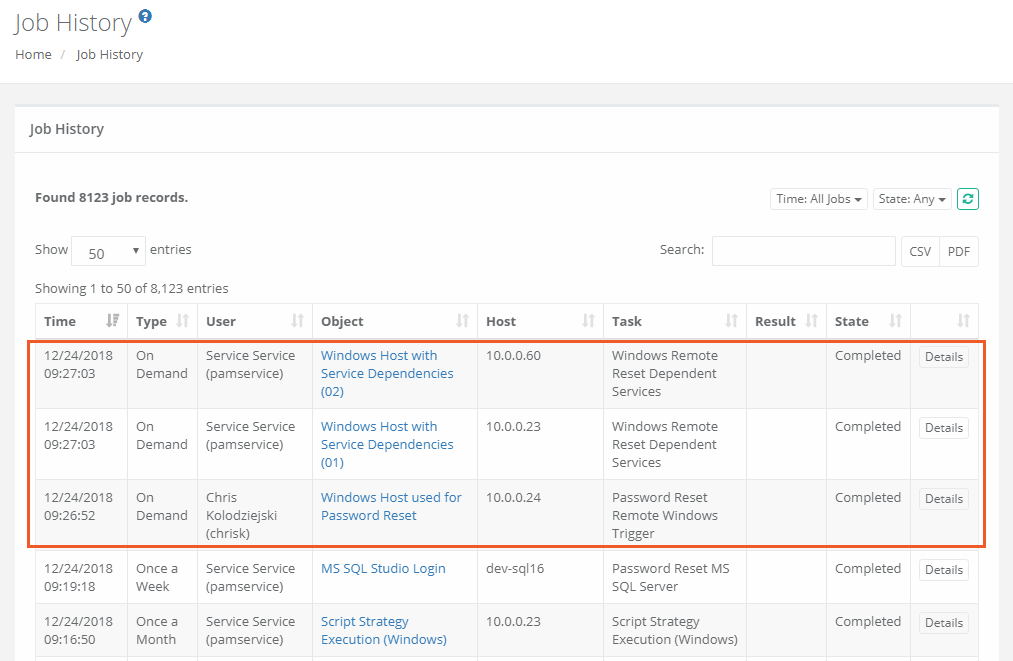The image size is (1013, 661).
Task: Open Windows Host used for Password Reset
Action: click(x=391, y=506)
